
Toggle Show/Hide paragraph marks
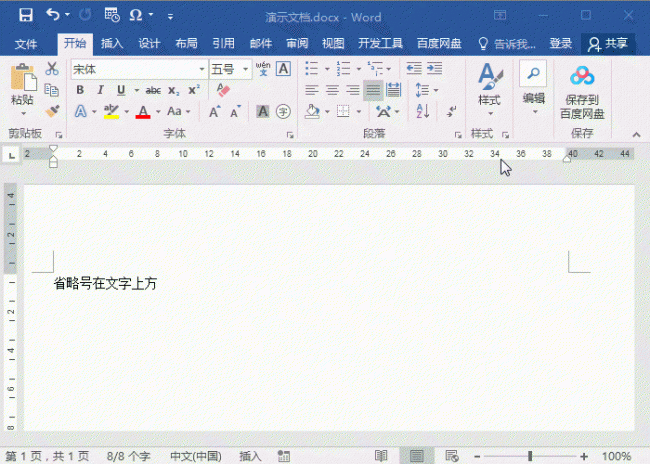click(451, 112)
